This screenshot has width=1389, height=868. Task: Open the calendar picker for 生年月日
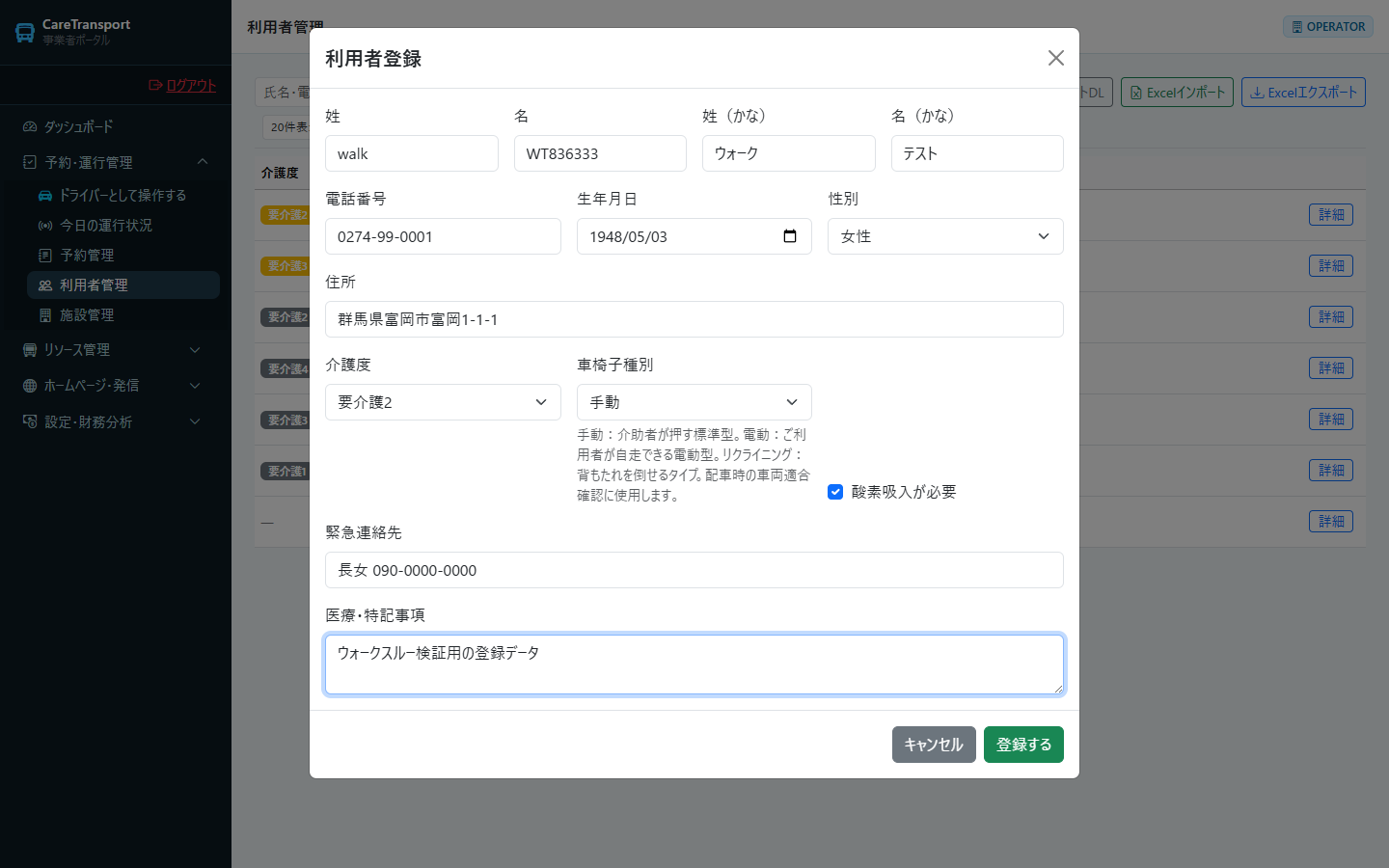click(790, 236)
